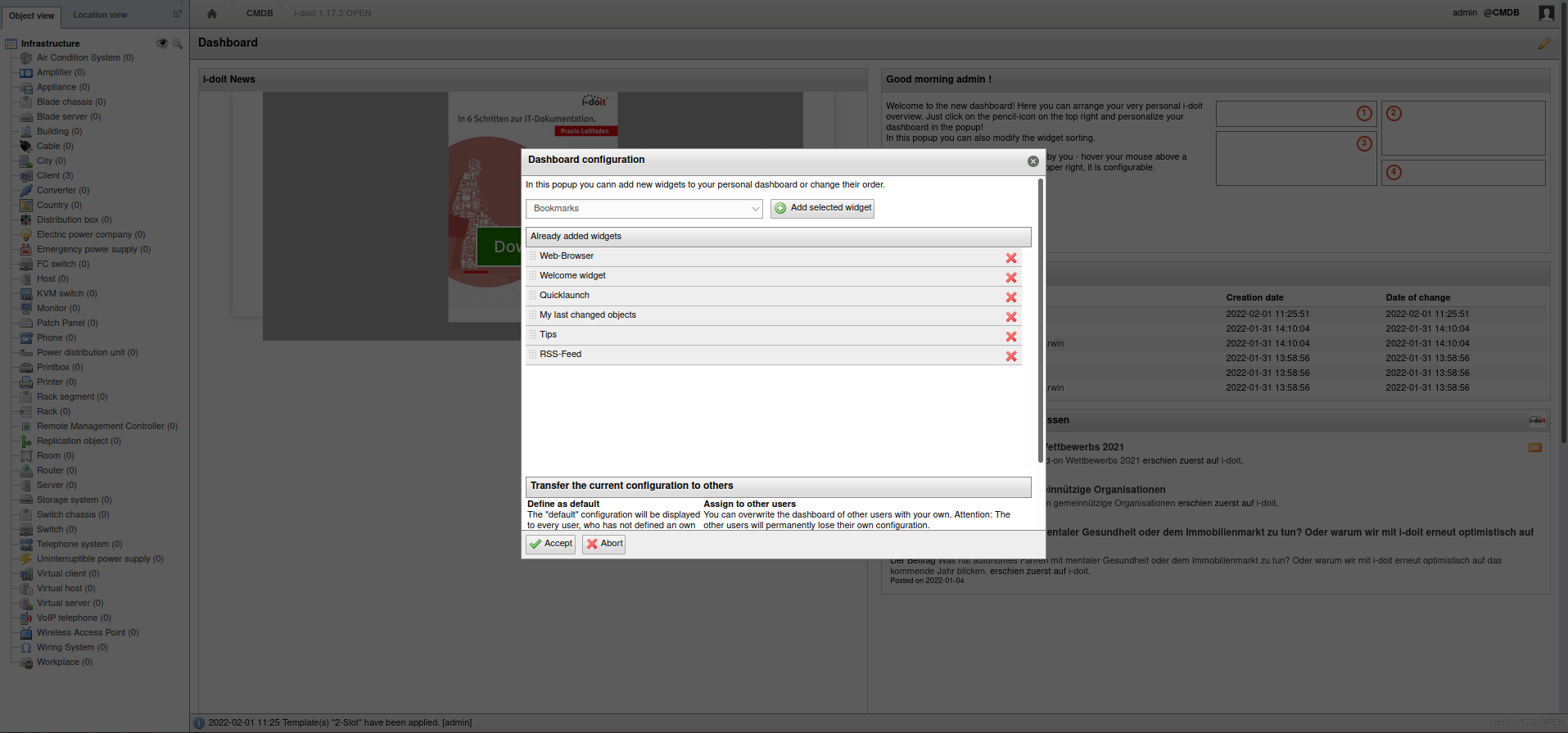The height and width of the screenshot is (733, 1568).
Task: Open the Bookmarks widget dropdown
Action: (x=644, y=209)
